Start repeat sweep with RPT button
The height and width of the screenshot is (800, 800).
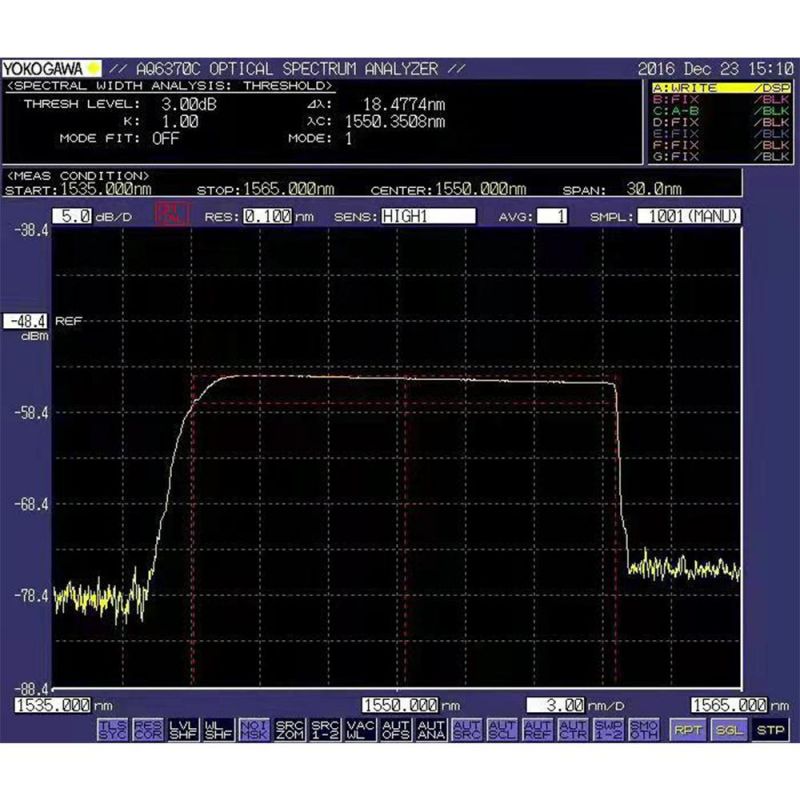[x=687, y=730]
